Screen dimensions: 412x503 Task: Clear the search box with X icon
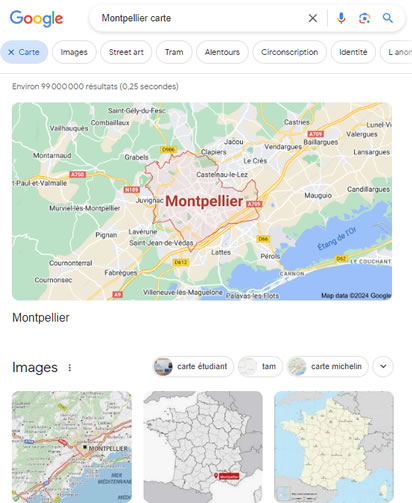(313, 18)
